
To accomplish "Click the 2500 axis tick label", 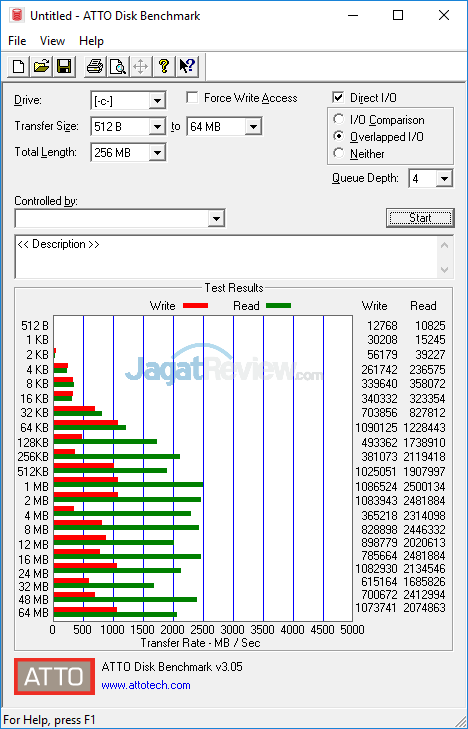I will coord(203,630).
